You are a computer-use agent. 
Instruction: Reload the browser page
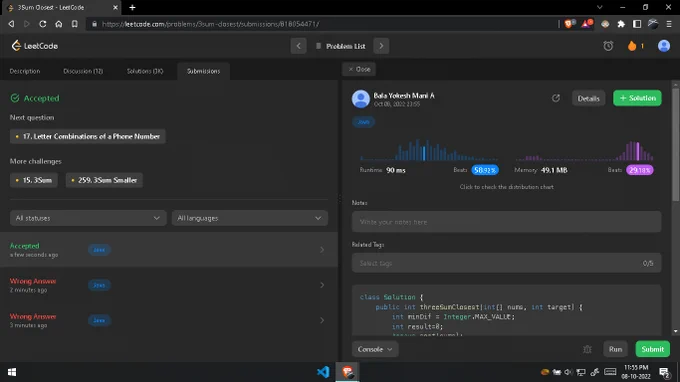coord(42,24)
